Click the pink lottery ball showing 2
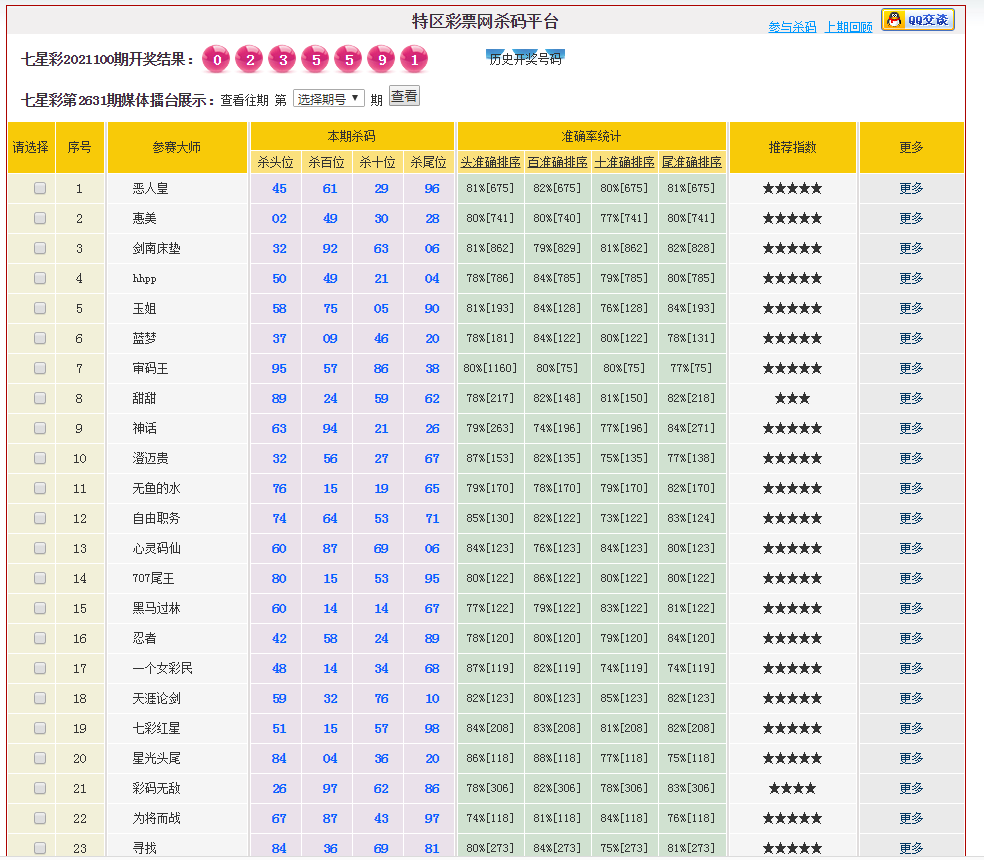 [249, 60]
